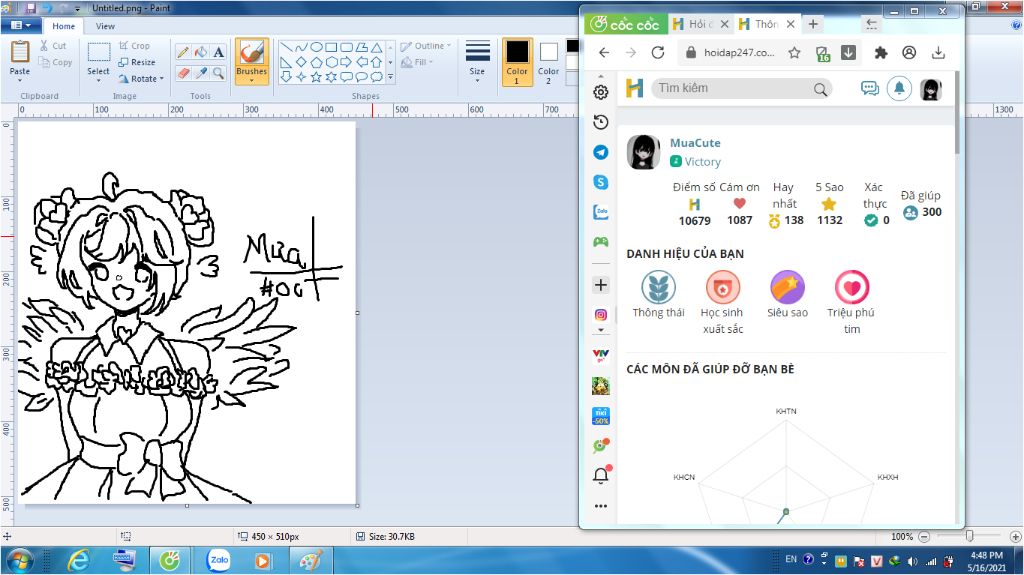
Task: Open the chat messages icon on Hoidap247
Action: pyautogui.click(x=869, y=88)
